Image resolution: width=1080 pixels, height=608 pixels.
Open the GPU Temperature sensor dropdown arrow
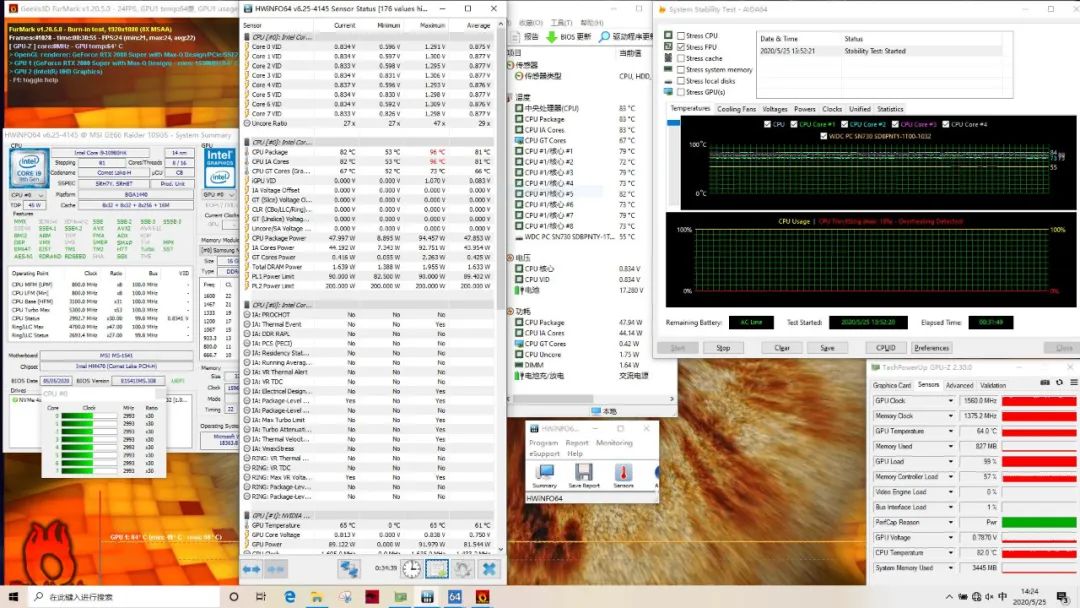[951, 431]
